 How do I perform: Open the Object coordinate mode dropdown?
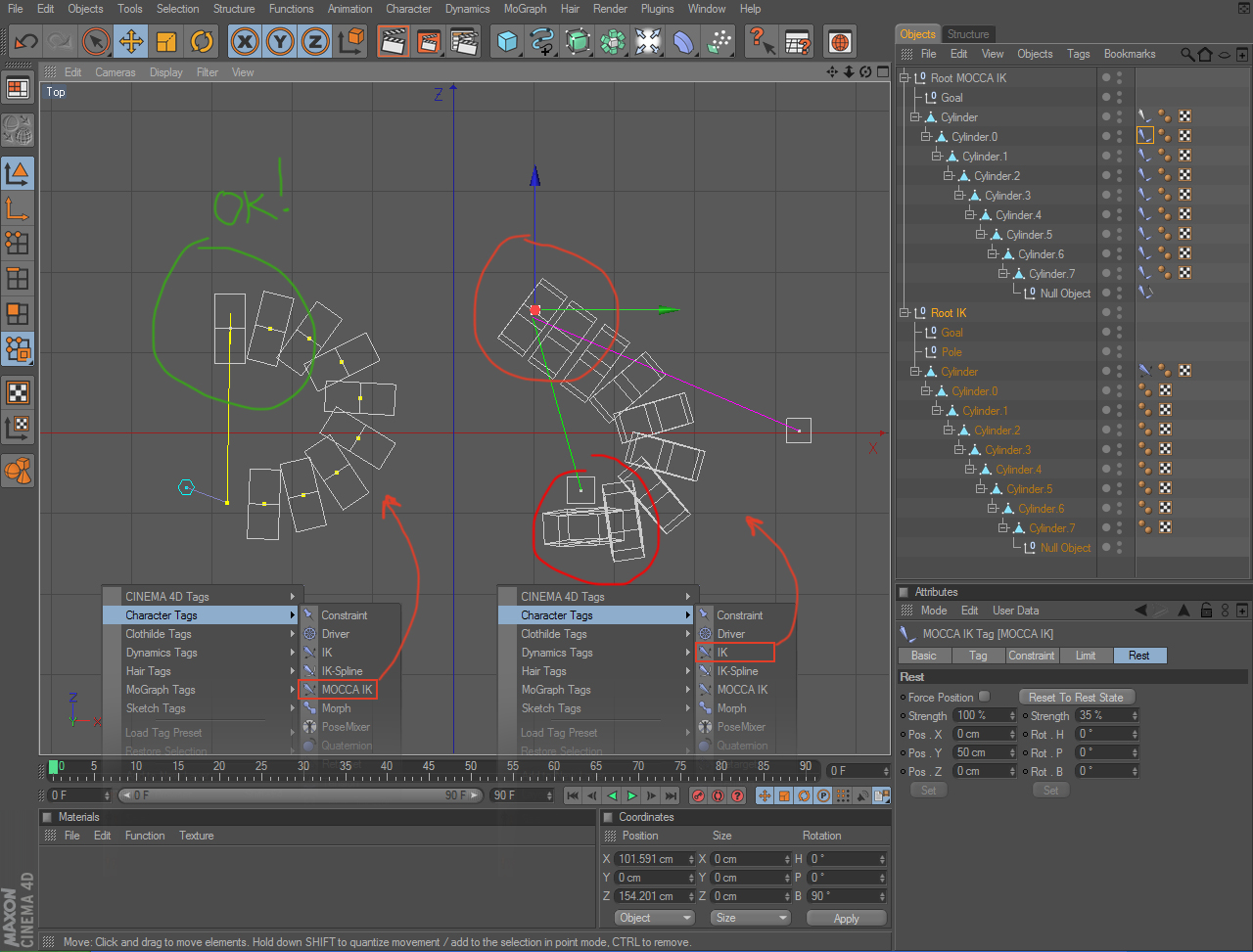[655, 918]
